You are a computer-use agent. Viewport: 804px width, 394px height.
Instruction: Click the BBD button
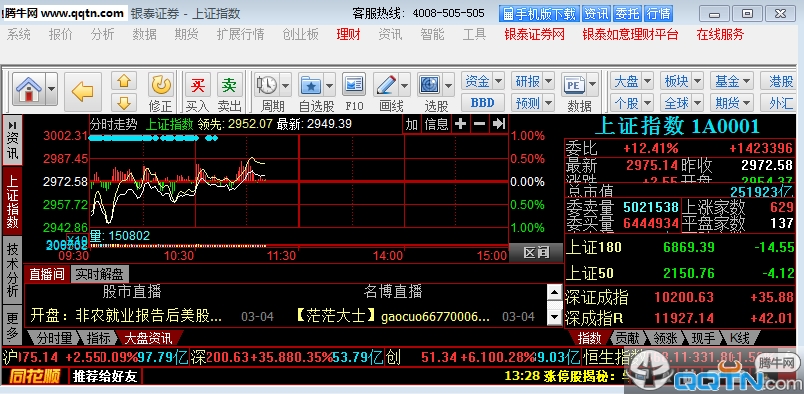coord(483,103)
